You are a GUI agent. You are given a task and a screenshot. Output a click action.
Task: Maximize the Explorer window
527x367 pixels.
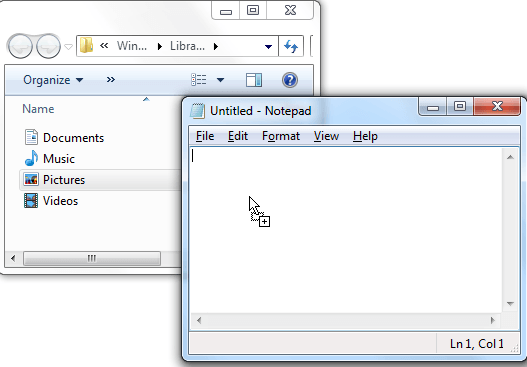pyautogui.click(x=253, y=10)
